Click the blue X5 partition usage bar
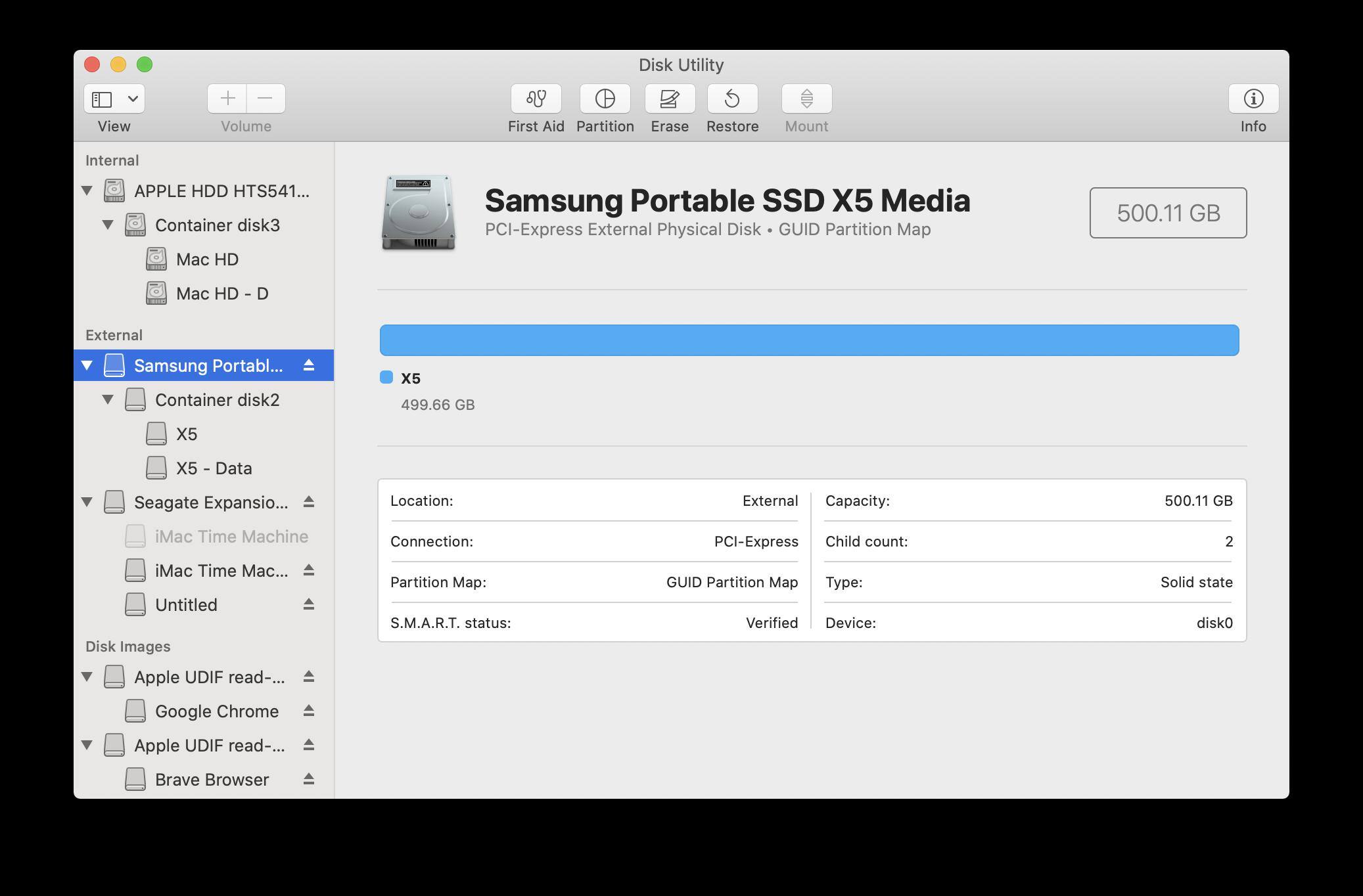 [x=809, y=340]
